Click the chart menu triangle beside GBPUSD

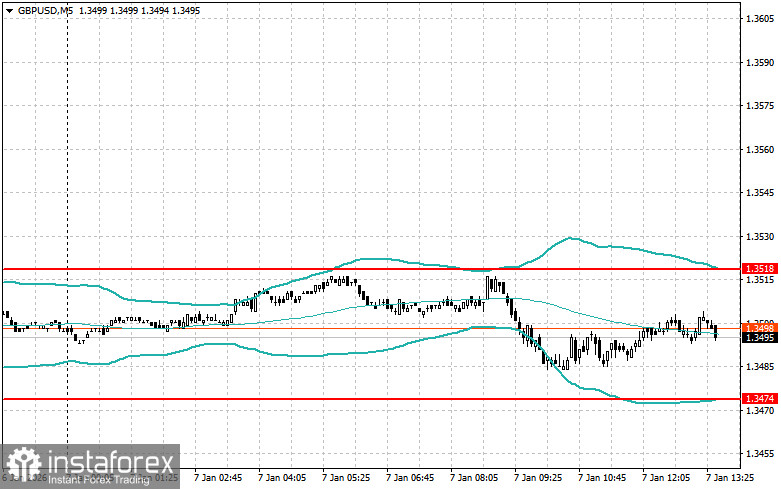9,10
